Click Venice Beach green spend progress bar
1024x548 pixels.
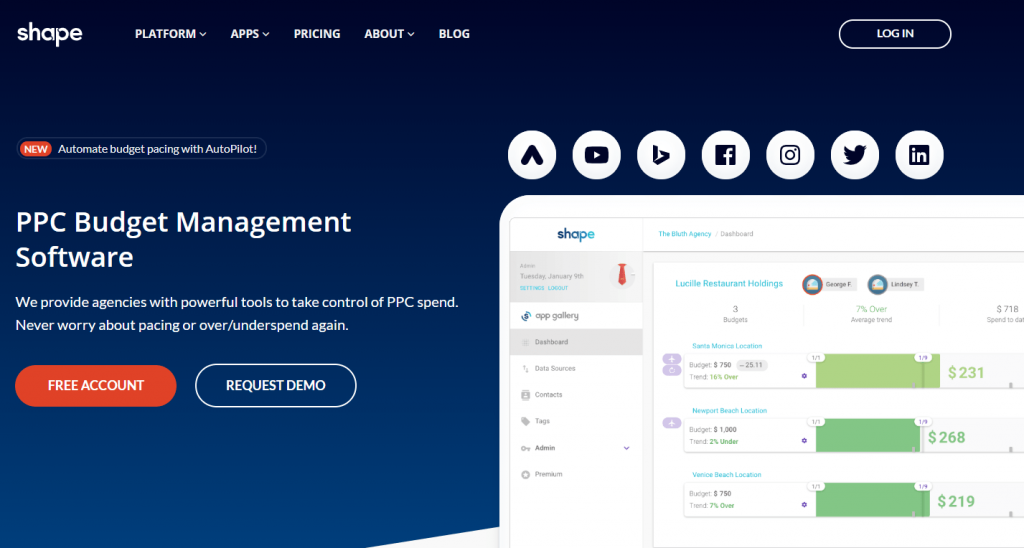pyautogui.click(x=872, y=500)
